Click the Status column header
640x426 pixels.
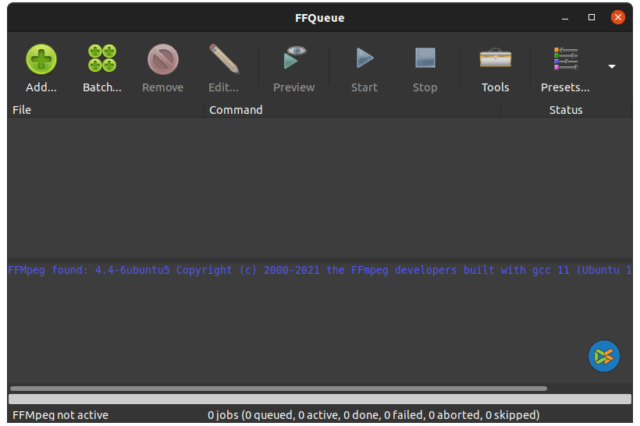[566, 110]
